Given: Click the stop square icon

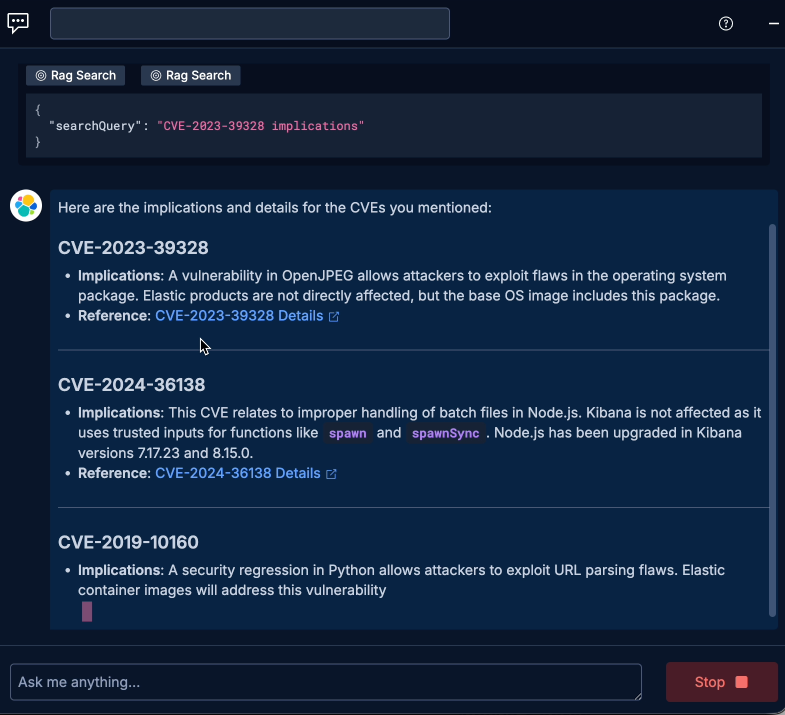Looking at the screenshot, I should (741, 682).
